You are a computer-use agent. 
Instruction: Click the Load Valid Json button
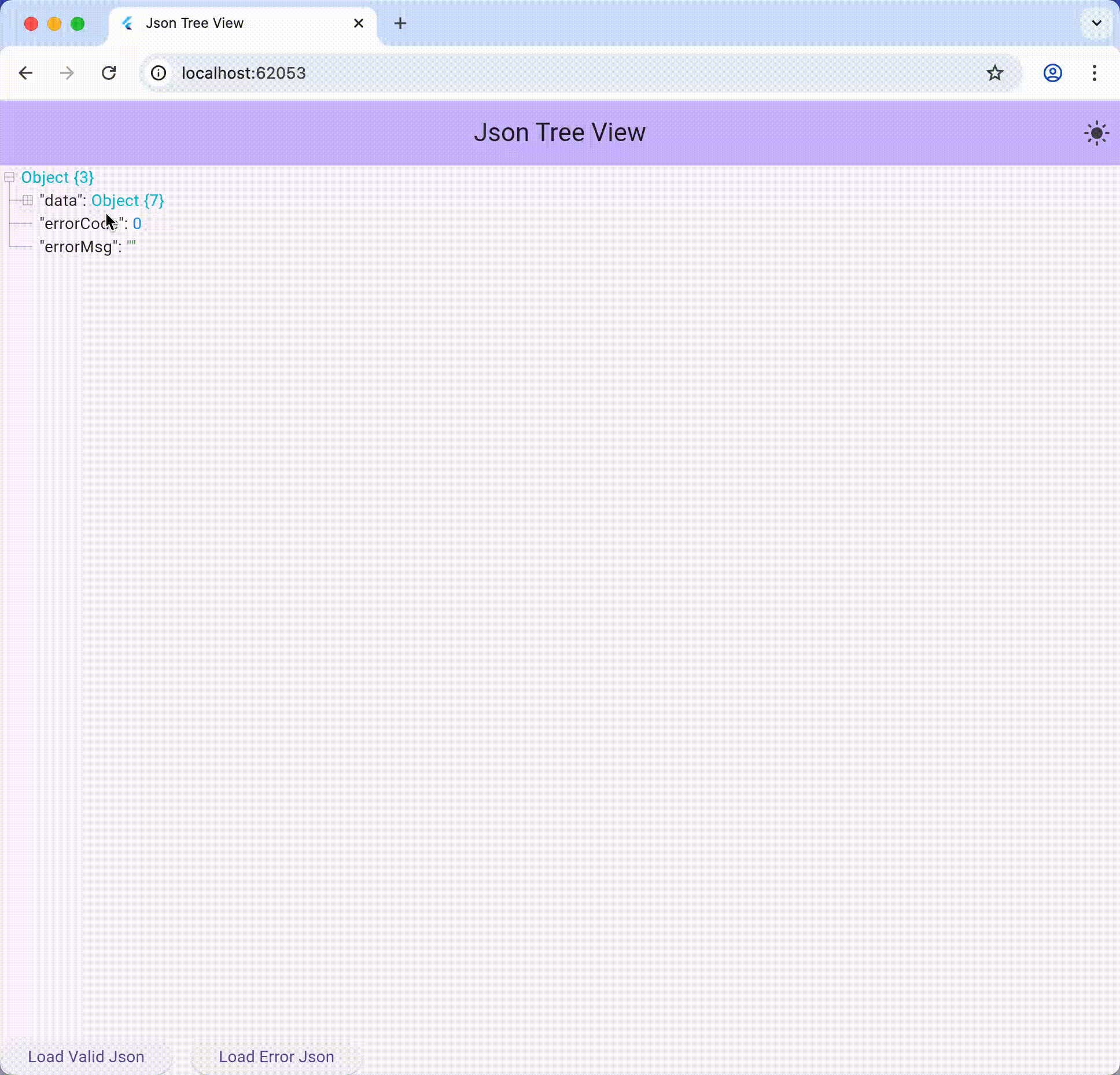click(86, 1056)
